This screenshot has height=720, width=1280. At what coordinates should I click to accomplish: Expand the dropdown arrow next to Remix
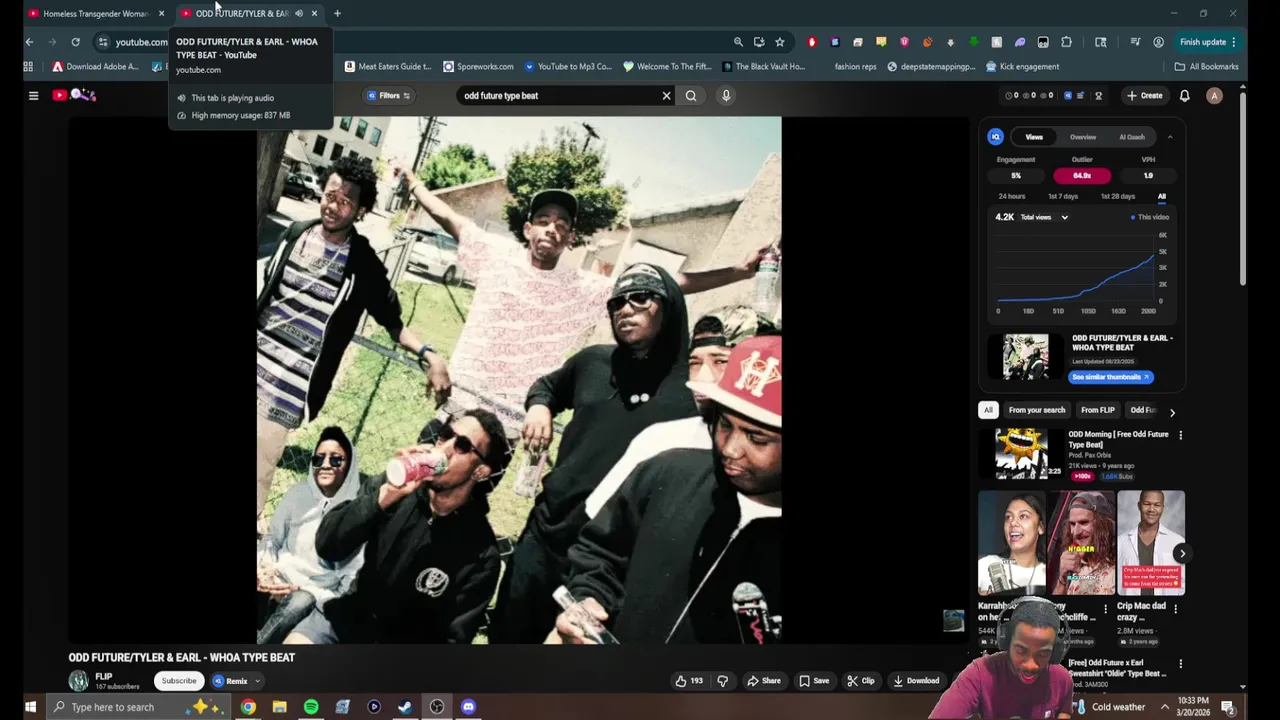[x=257, y=681]
